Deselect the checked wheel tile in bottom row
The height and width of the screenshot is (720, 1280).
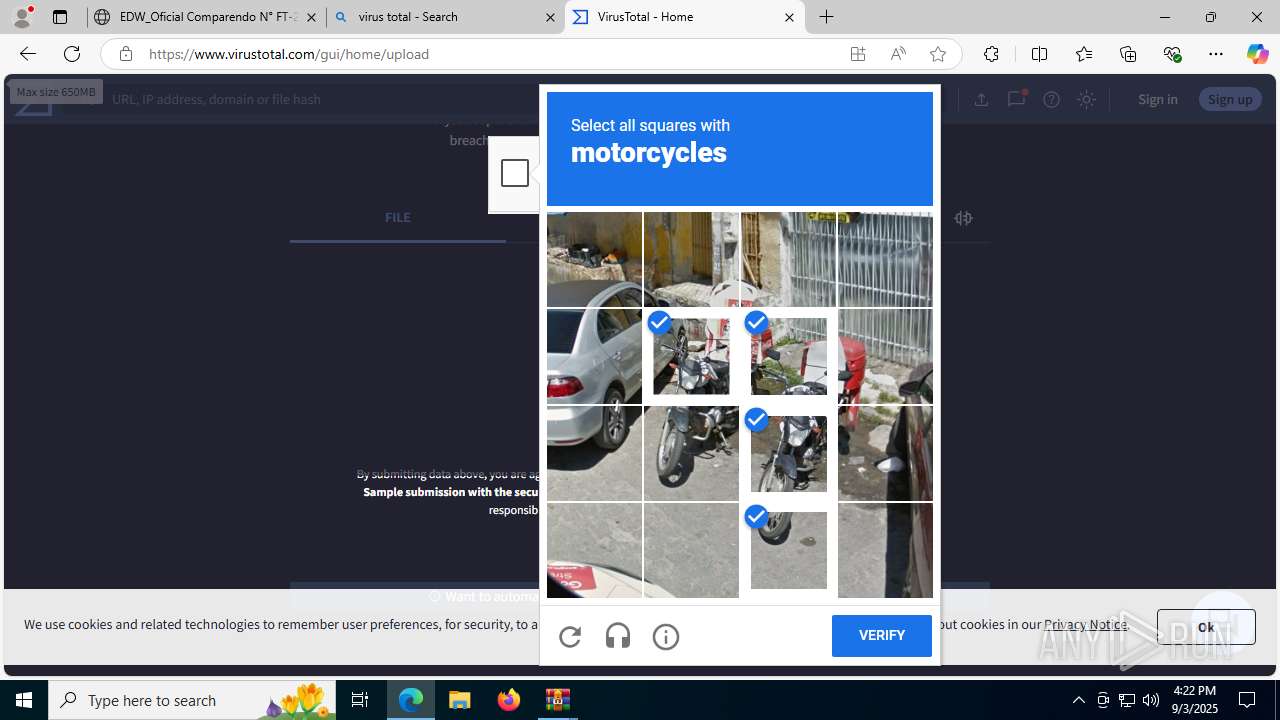pos(788,550)
